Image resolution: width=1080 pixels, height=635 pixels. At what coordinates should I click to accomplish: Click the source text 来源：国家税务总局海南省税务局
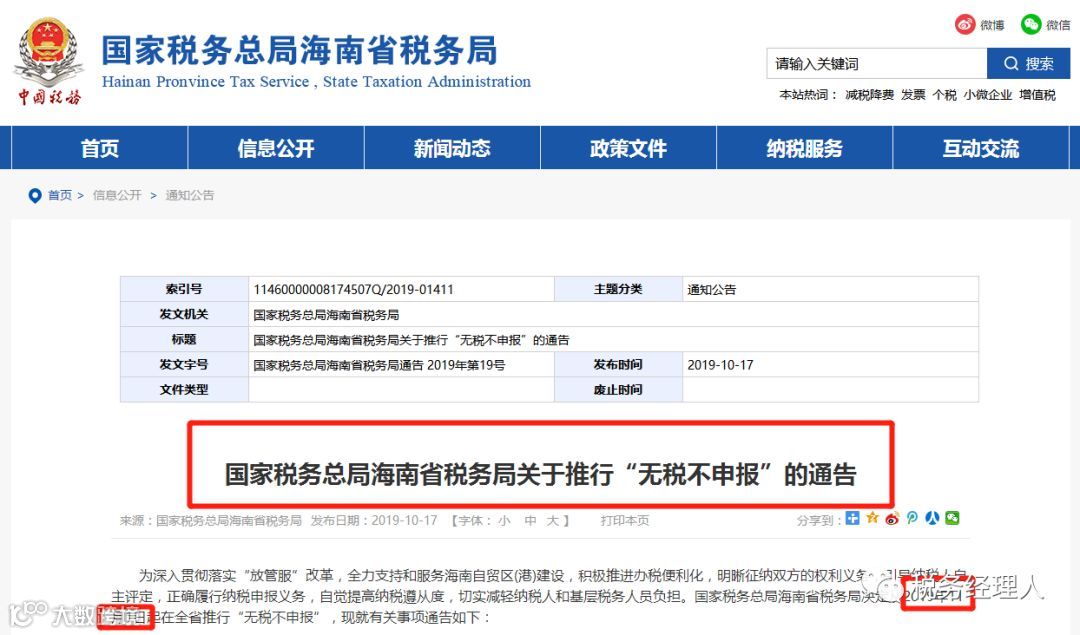(211, 521)
